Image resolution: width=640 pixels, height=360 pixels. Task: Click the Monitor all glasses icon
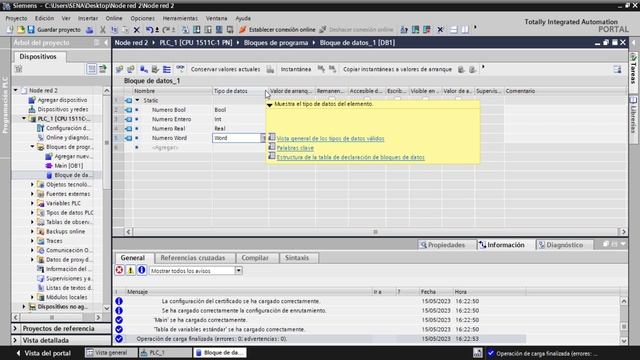click(x=180, y=69)
